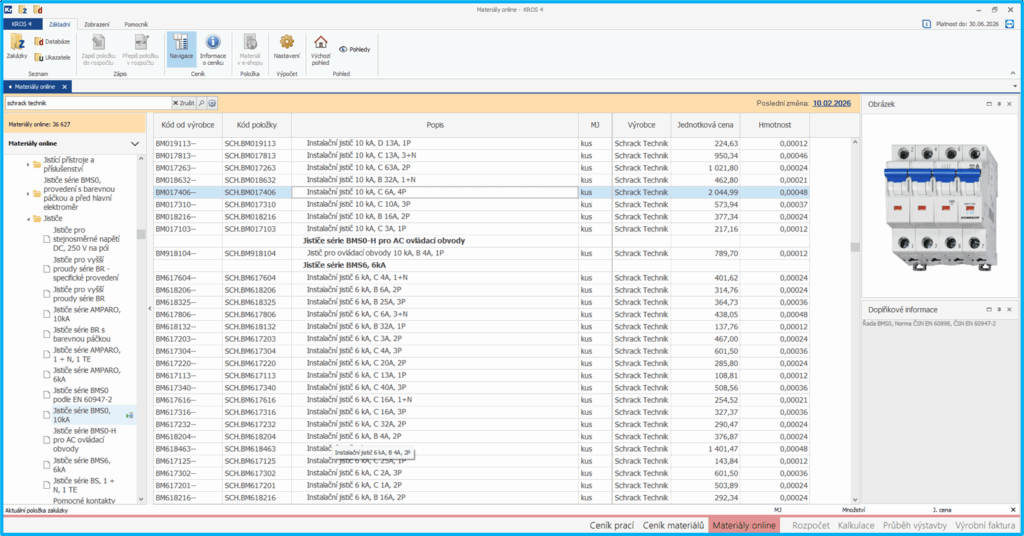Click the 10.02.2026 last change link
This screenshot has width=1024, height=536.
coord(832,102)
